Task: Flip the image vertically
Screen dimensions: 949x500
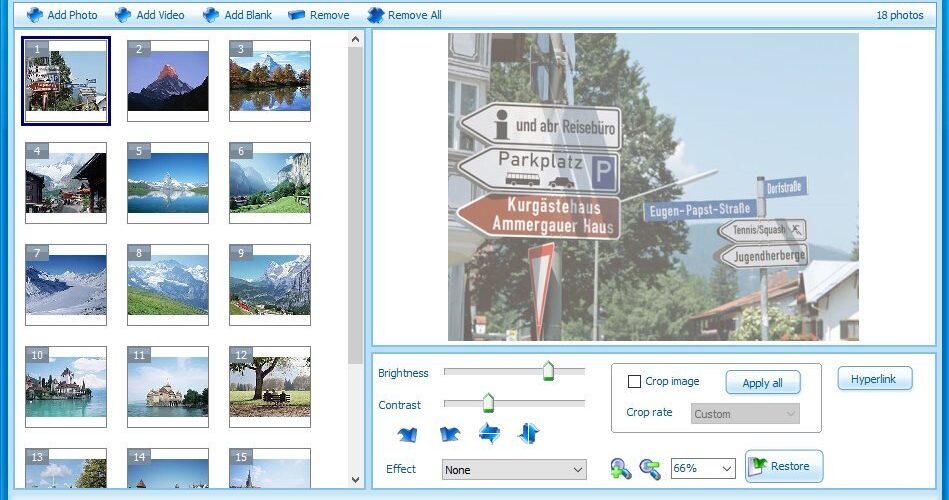Action: pos(529,433)
